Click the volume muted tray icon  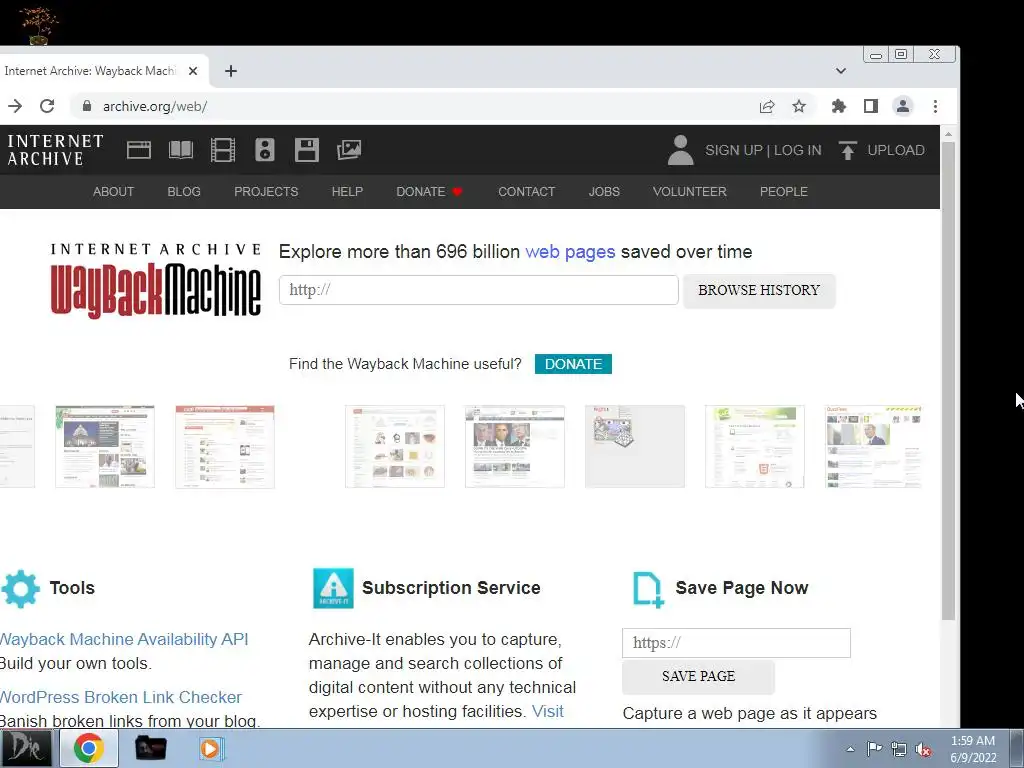point(923,750)
